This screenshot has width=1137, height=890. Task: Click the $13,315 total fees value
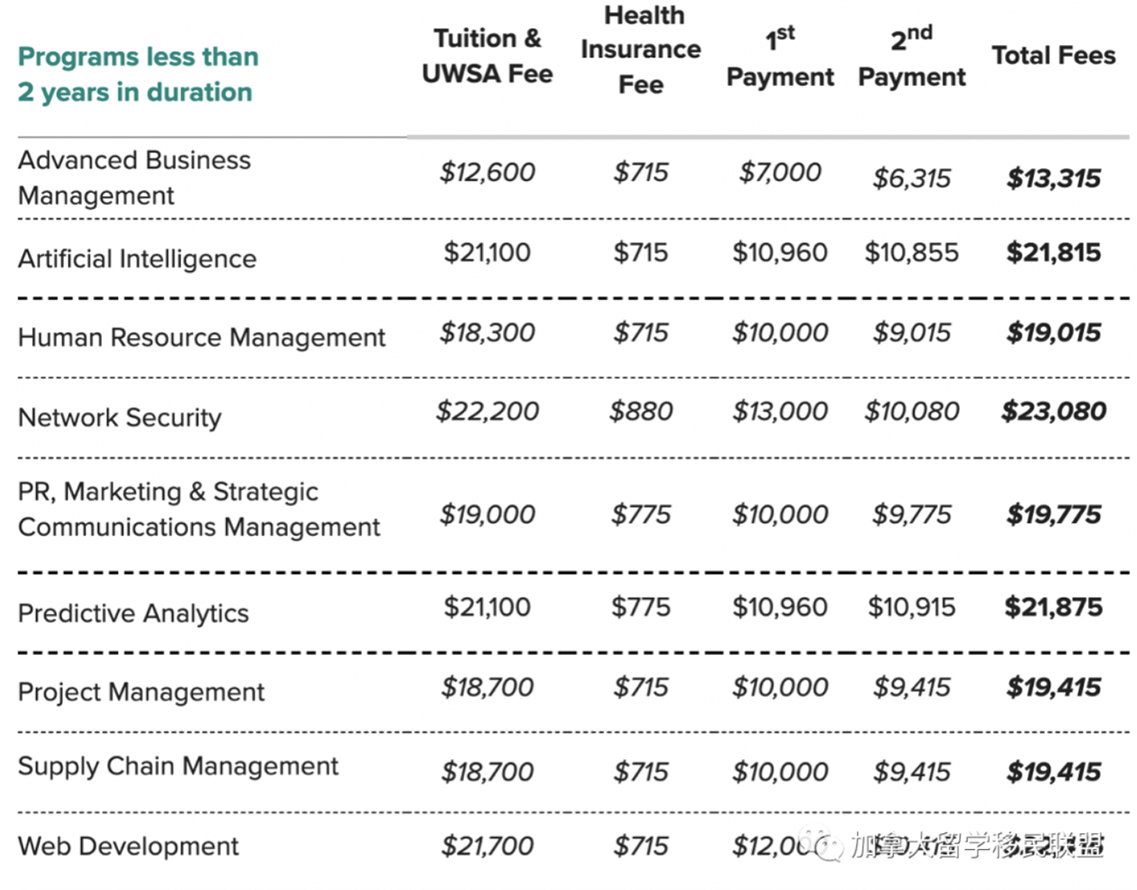[x=1053, y=179]
